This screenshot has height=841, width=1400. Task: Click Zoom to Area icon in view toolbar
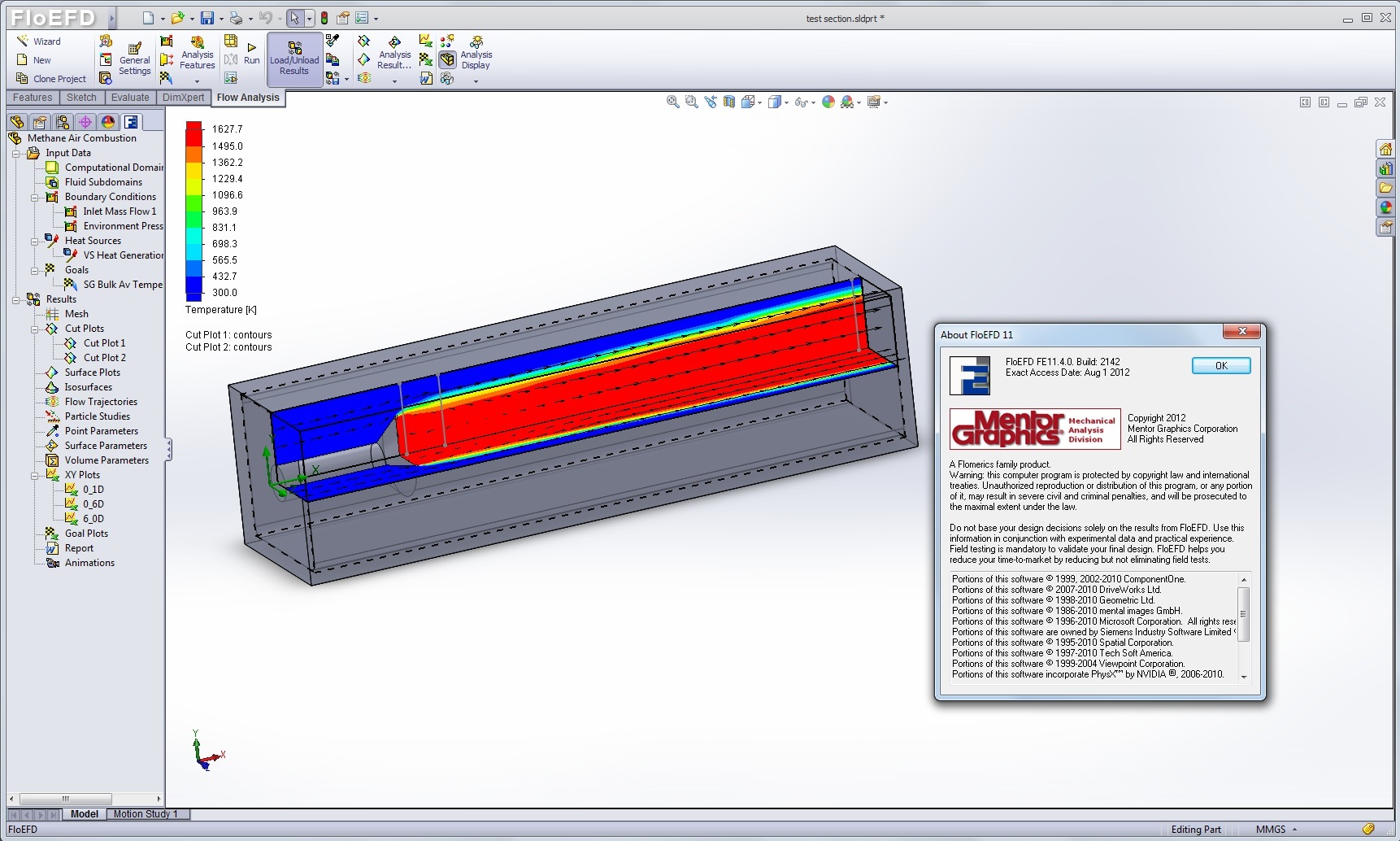(691, 102)
